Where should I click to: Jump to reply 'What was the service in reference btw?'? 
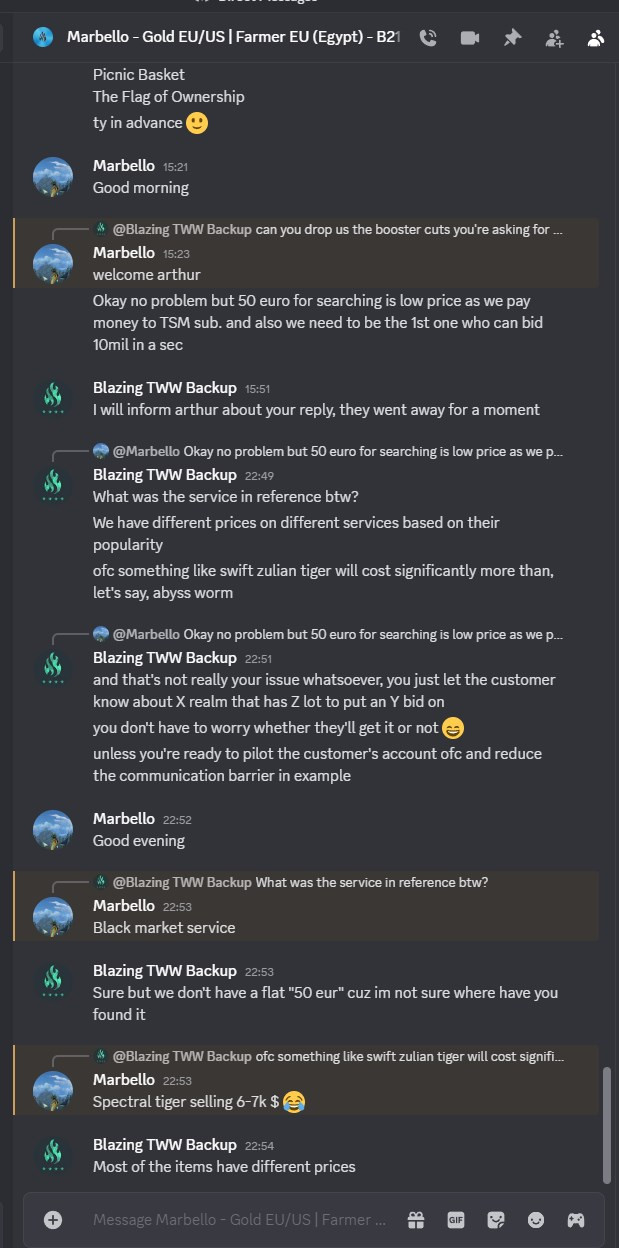point(300,882)
